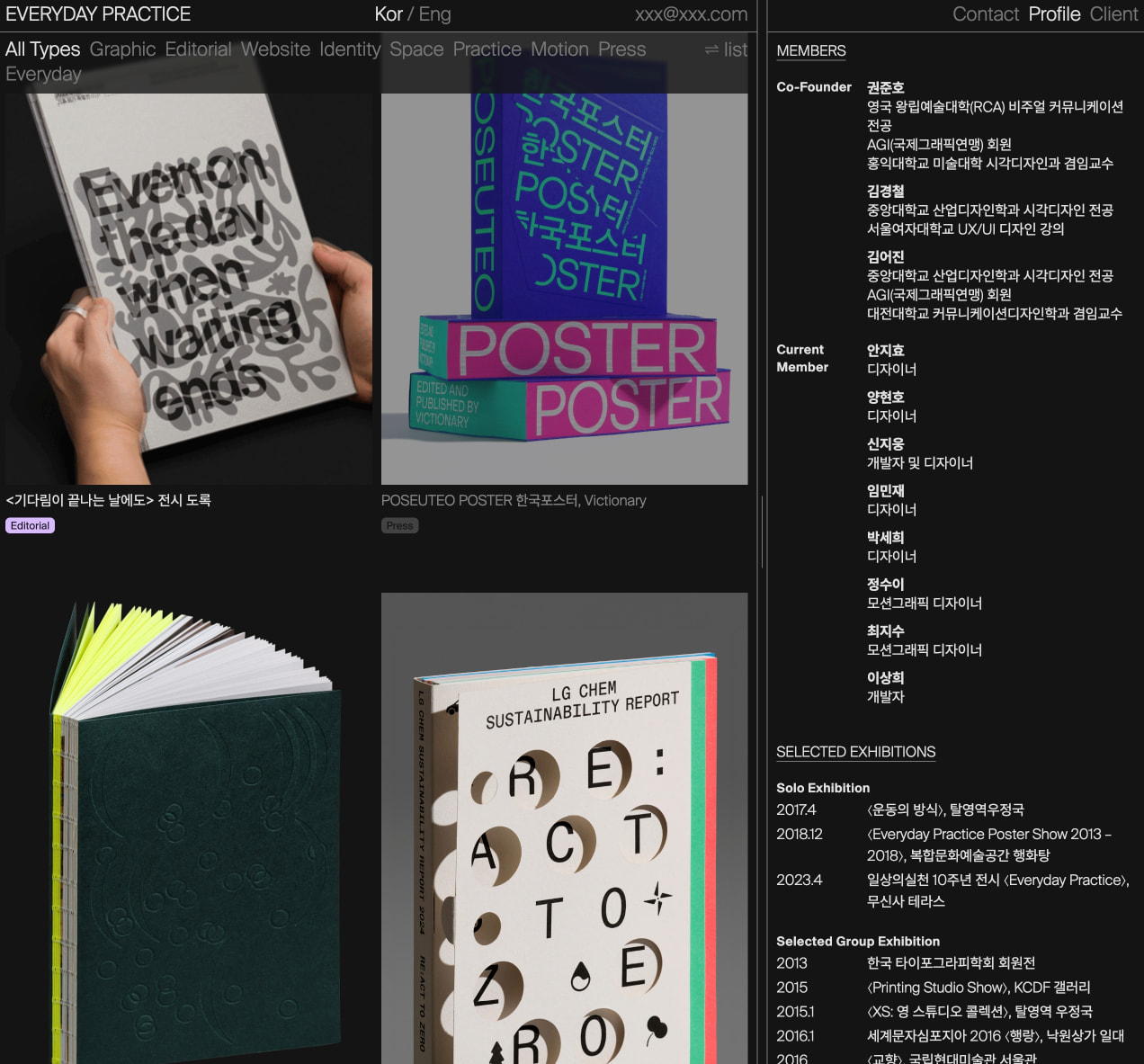Open the POSEUTEO POSTER books thumbnail

pyautogui.click(x=565, y=289)
